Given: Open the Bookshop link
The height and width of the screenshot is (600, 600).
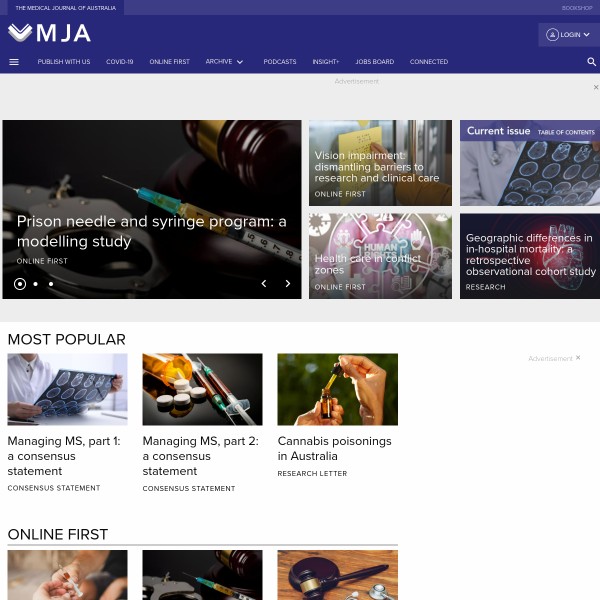Looking at the screenshot, I should point(577,8).
